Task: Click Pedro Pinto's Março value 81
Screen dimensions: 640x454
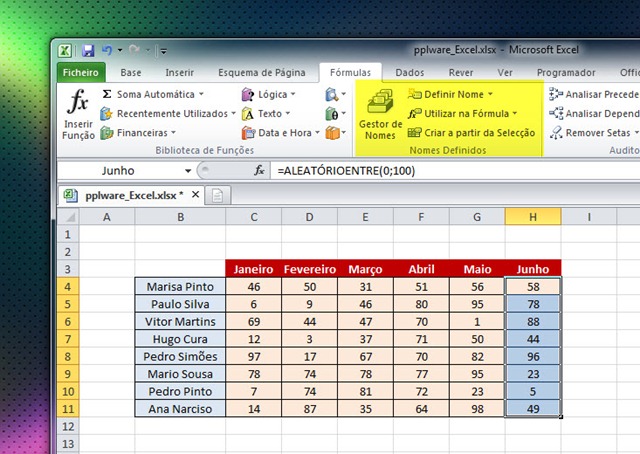Action: pos(365,391)
